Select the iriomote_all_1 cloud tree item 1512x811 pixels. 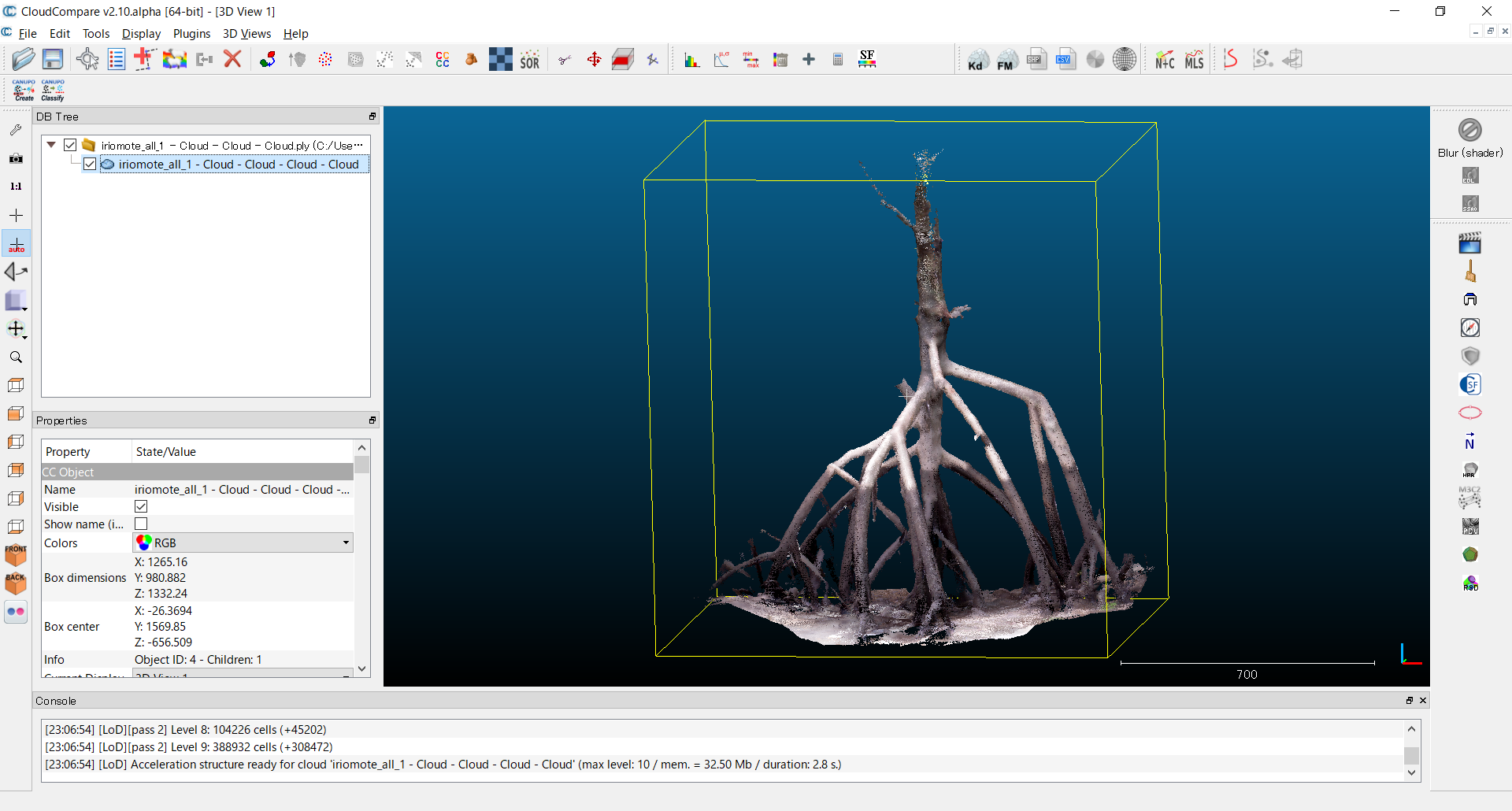tap(238, 165)
